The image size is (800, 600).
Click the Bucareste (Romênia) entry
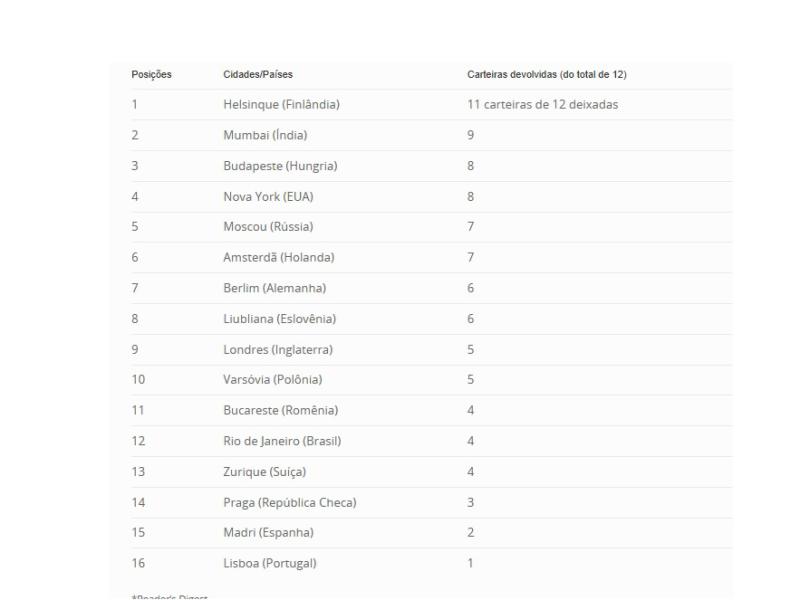(x=280, y=410)
